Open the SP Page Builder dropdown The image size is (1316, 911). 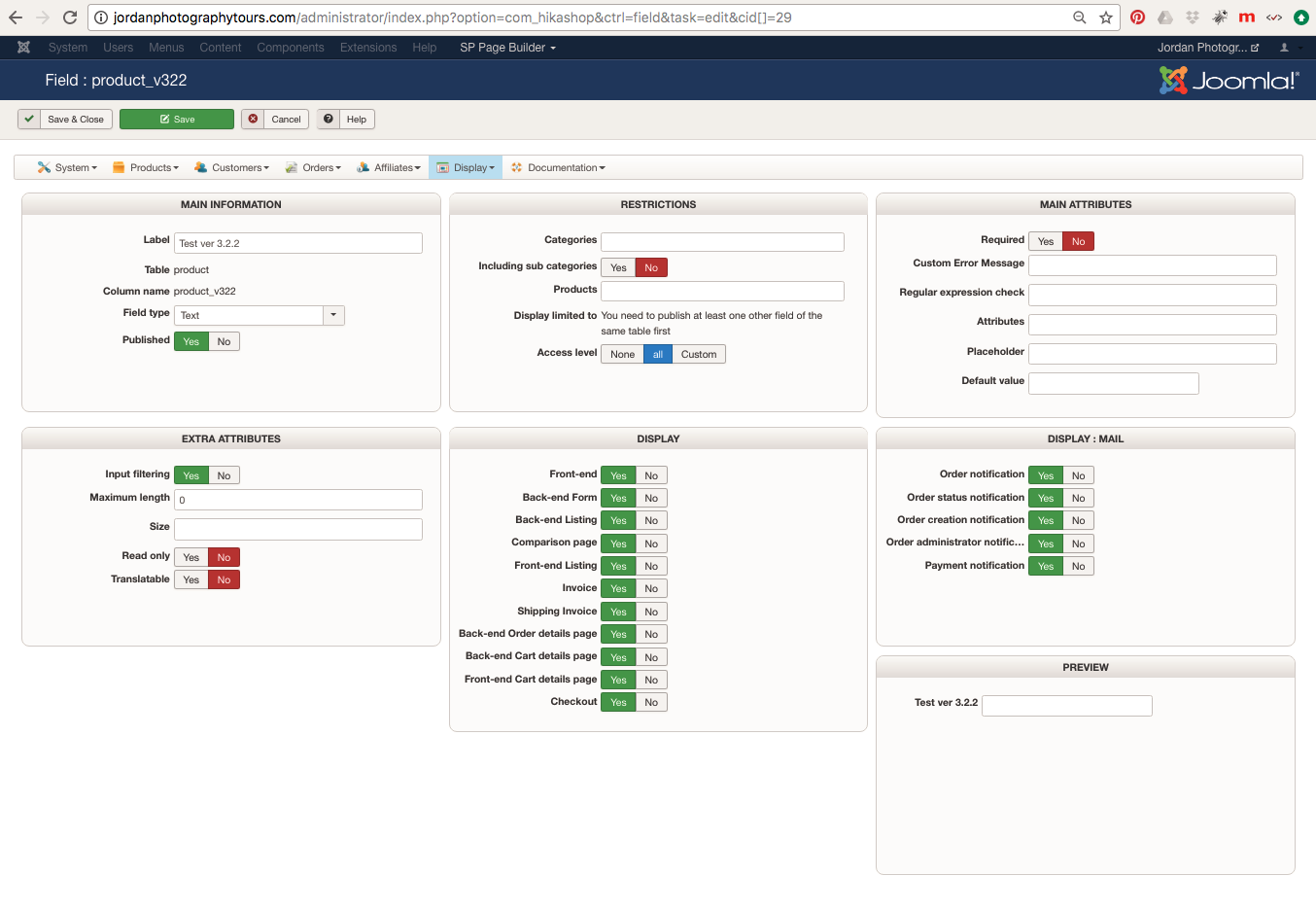click(508, 48)
